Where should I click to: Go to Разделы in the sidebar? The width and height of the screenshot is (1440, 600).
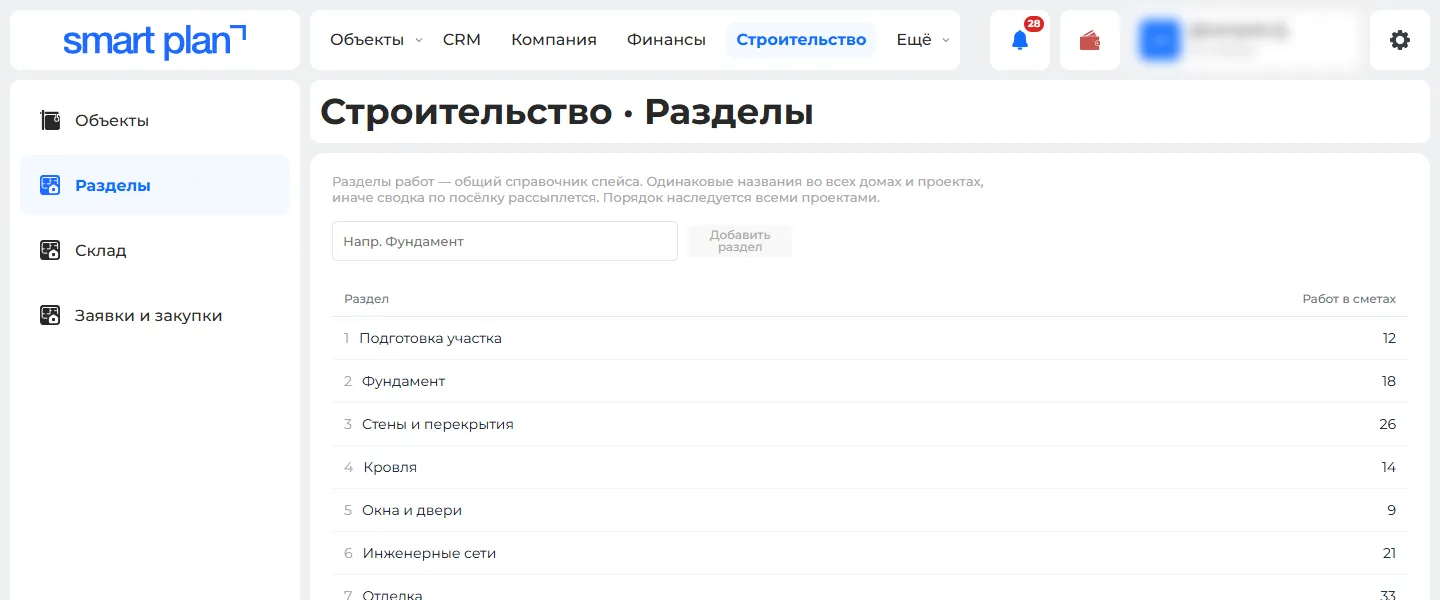(x=155, y=185)
